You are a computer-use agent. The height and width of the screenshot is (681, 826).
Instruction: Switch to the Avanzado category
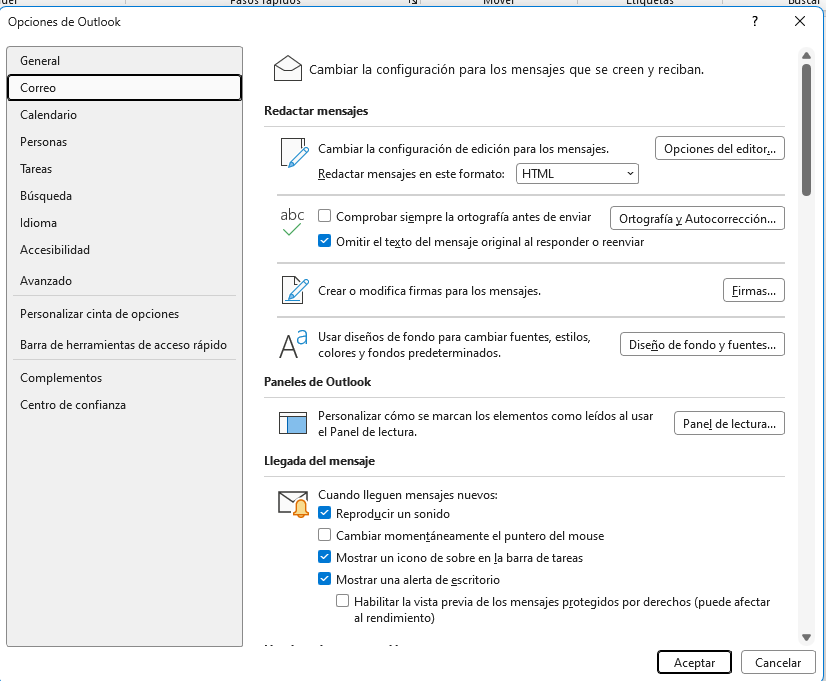(124, 281)
